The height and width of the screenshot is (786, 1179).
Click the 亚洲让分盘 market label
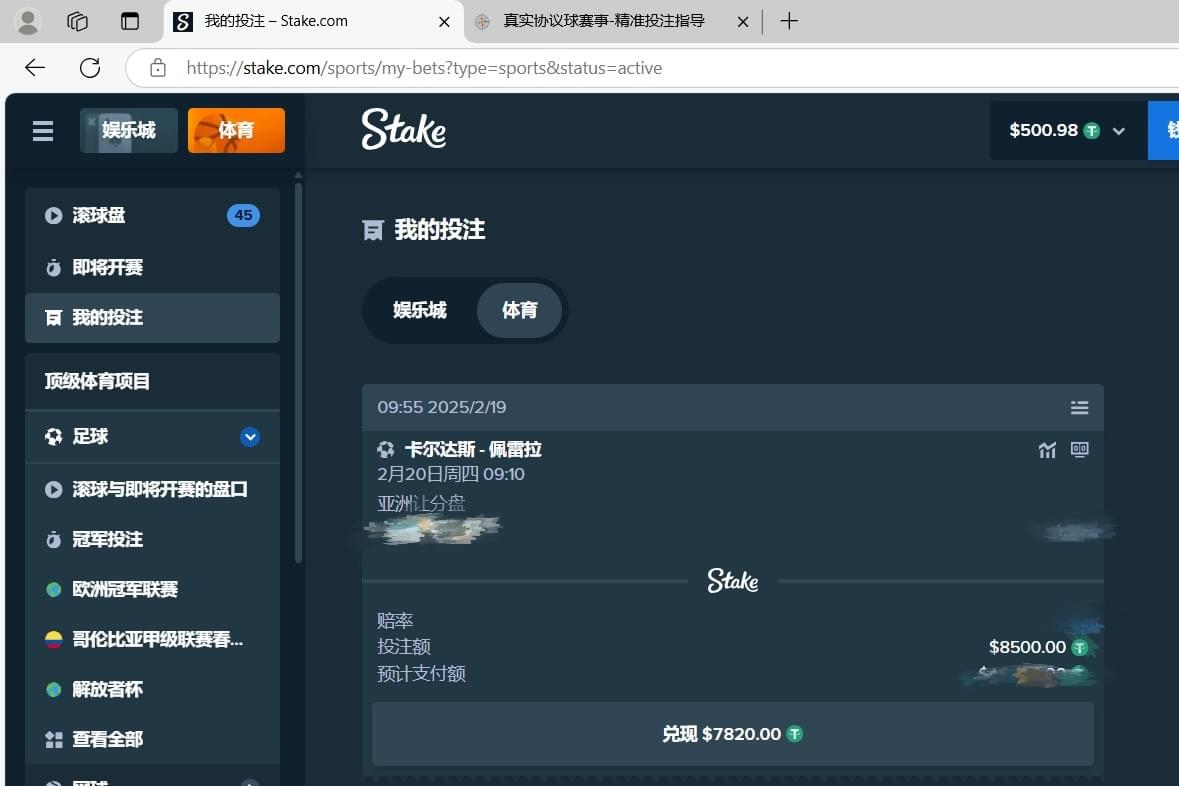(421, 503)
